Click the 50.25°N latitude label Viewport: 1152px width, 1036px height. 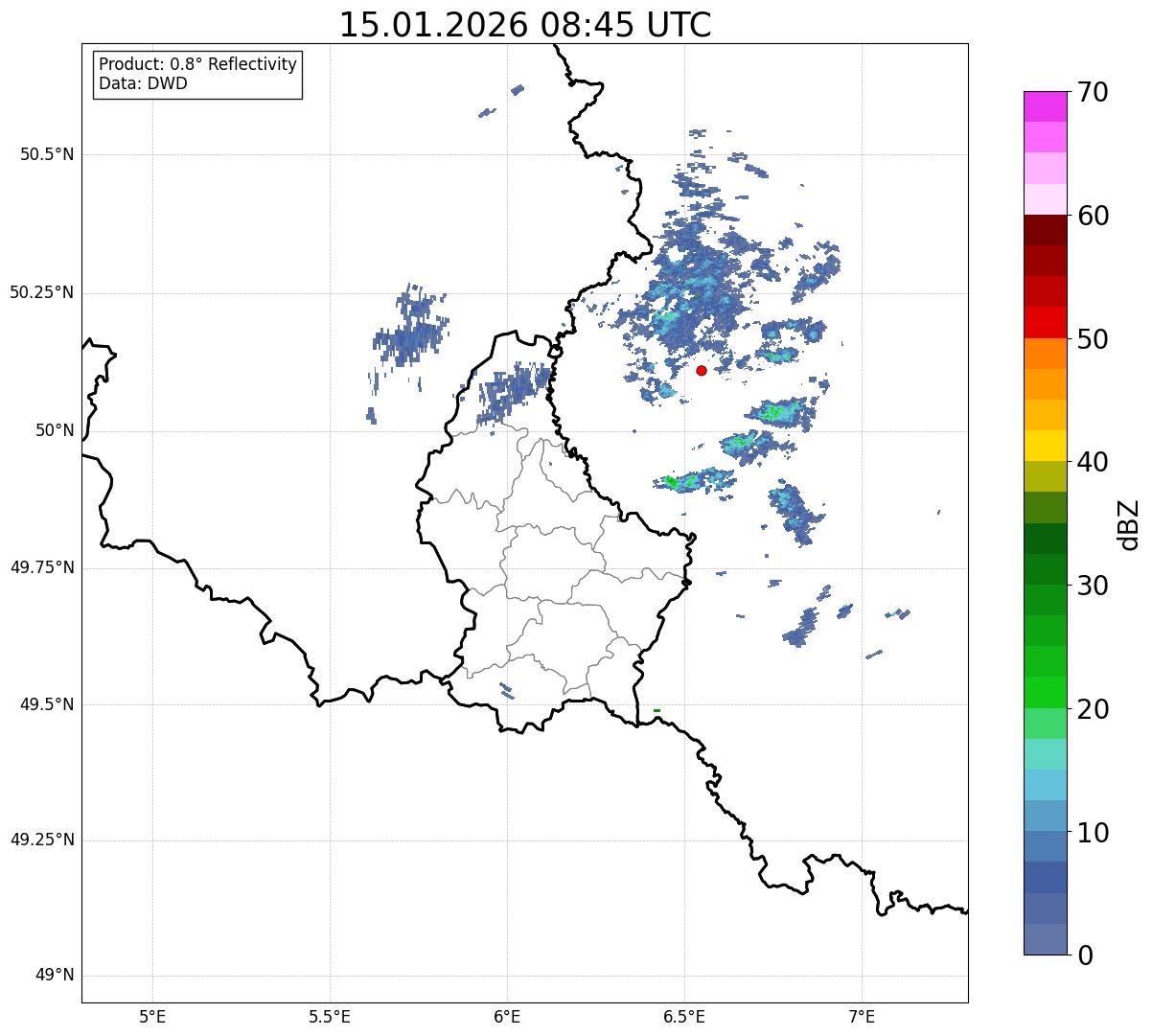pyautogui.click(x=41, y=293)
